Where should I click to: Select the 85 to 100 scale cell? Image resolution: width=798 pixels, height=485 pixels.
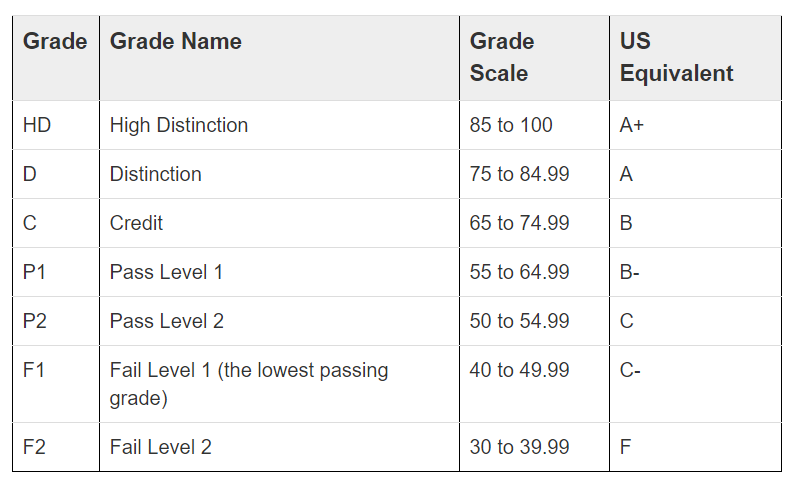511,125
